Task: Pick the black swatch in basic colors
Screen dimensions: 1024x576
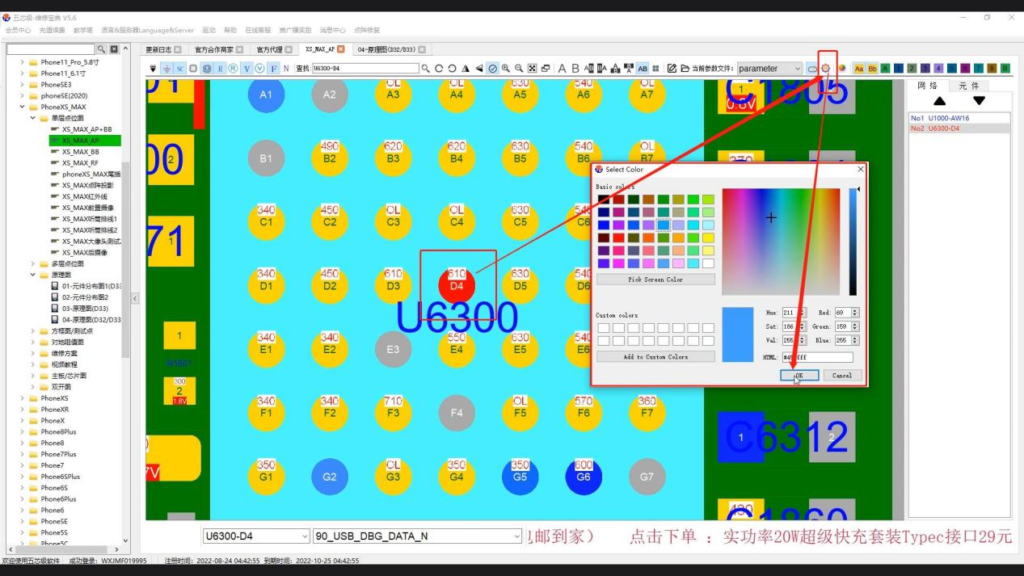Action: (x=603, y=199)
